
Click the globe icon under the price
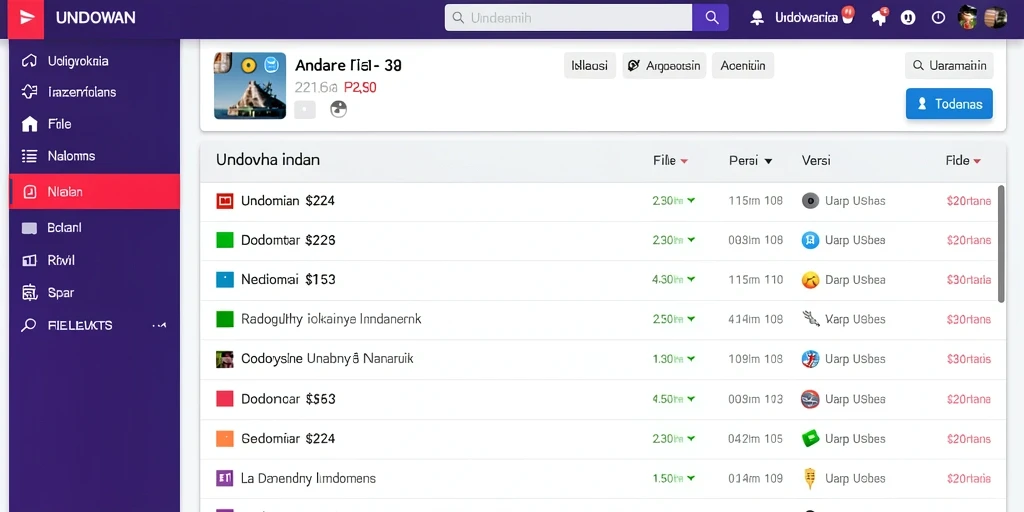tap(338, 109)
